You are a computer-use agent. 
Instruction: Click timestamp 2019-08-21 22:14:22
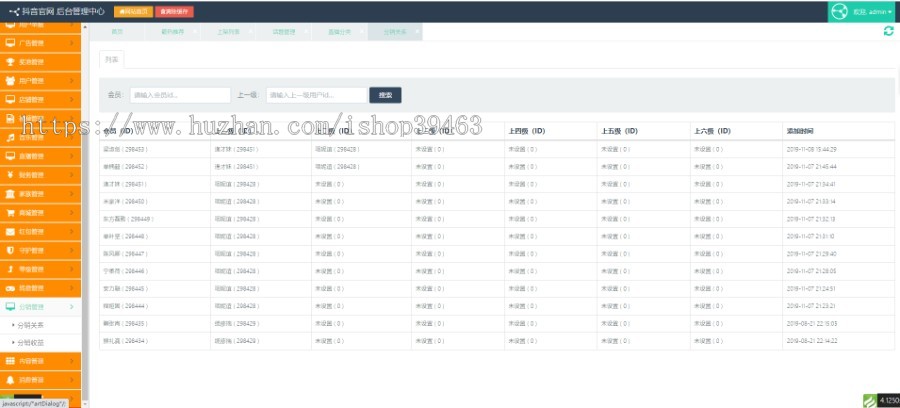[812, 341]
